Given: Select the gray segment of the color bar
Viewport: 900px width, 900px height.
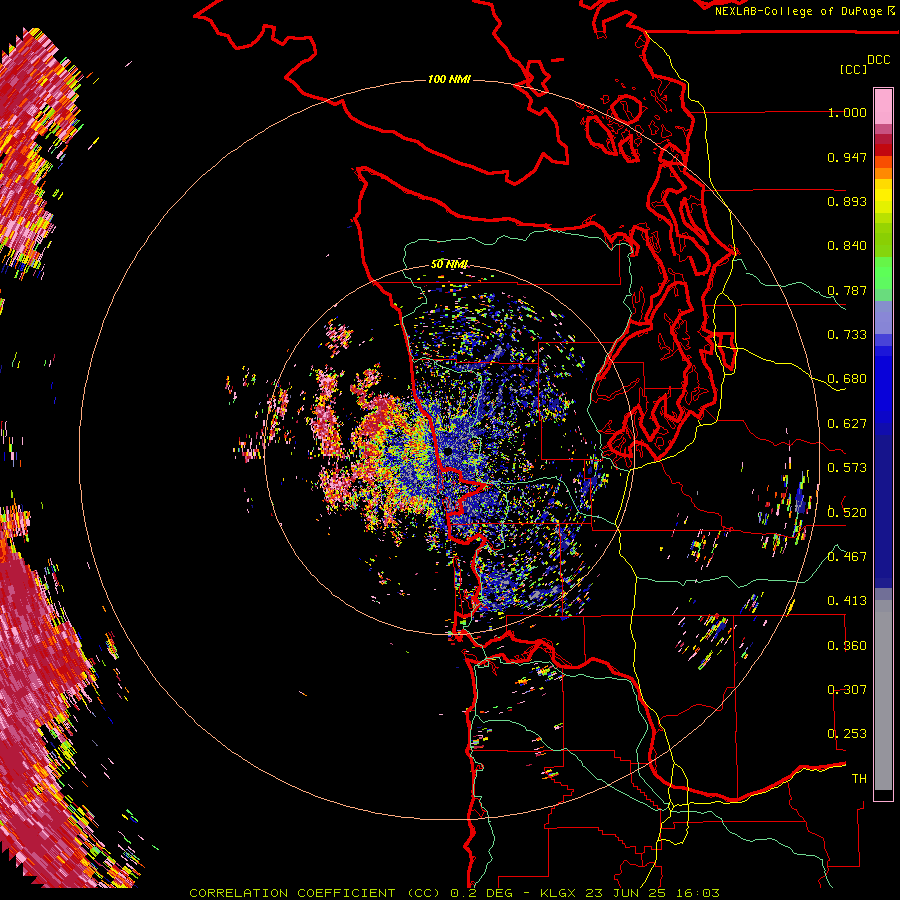Looking at the screenshot, I should point(883,695).
